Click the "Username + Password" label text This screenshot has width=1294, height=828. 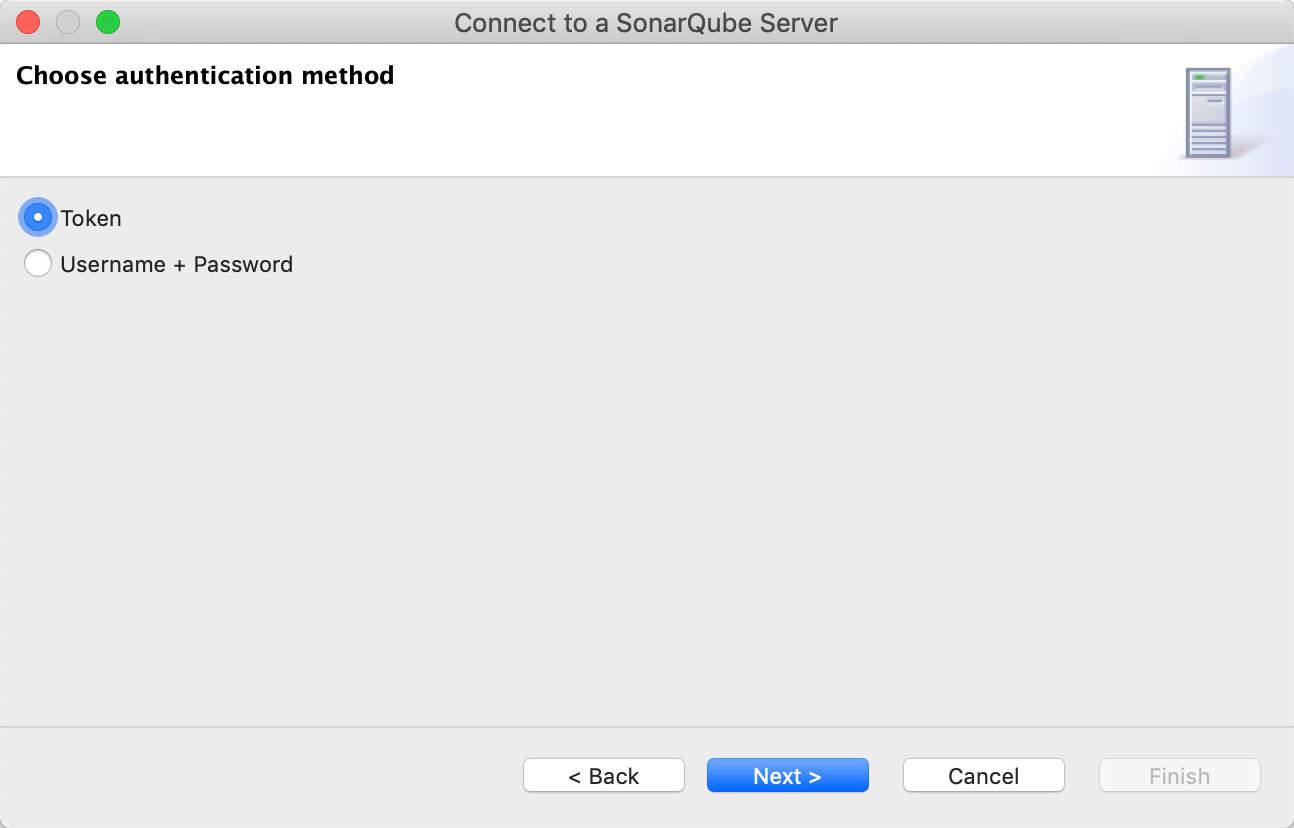(x=176, y=264)
